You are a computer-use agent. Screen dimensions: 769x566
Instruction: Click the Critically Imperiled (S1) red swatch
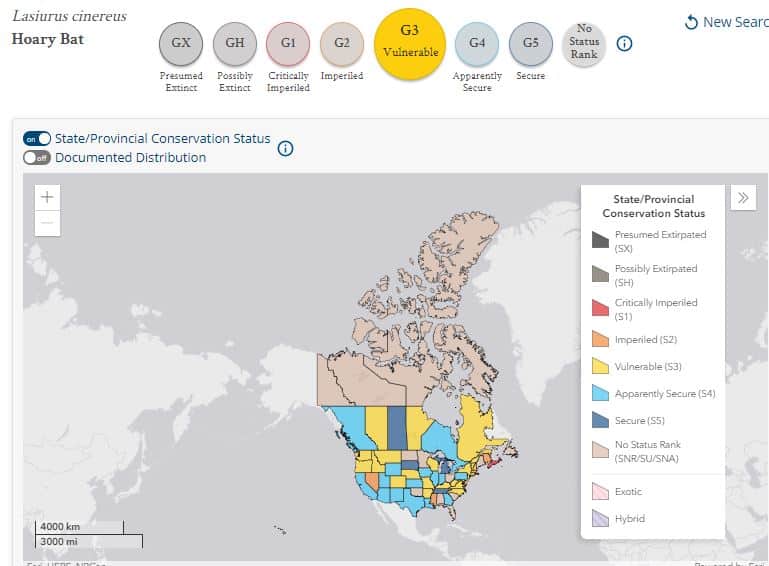tap(600, 308)
